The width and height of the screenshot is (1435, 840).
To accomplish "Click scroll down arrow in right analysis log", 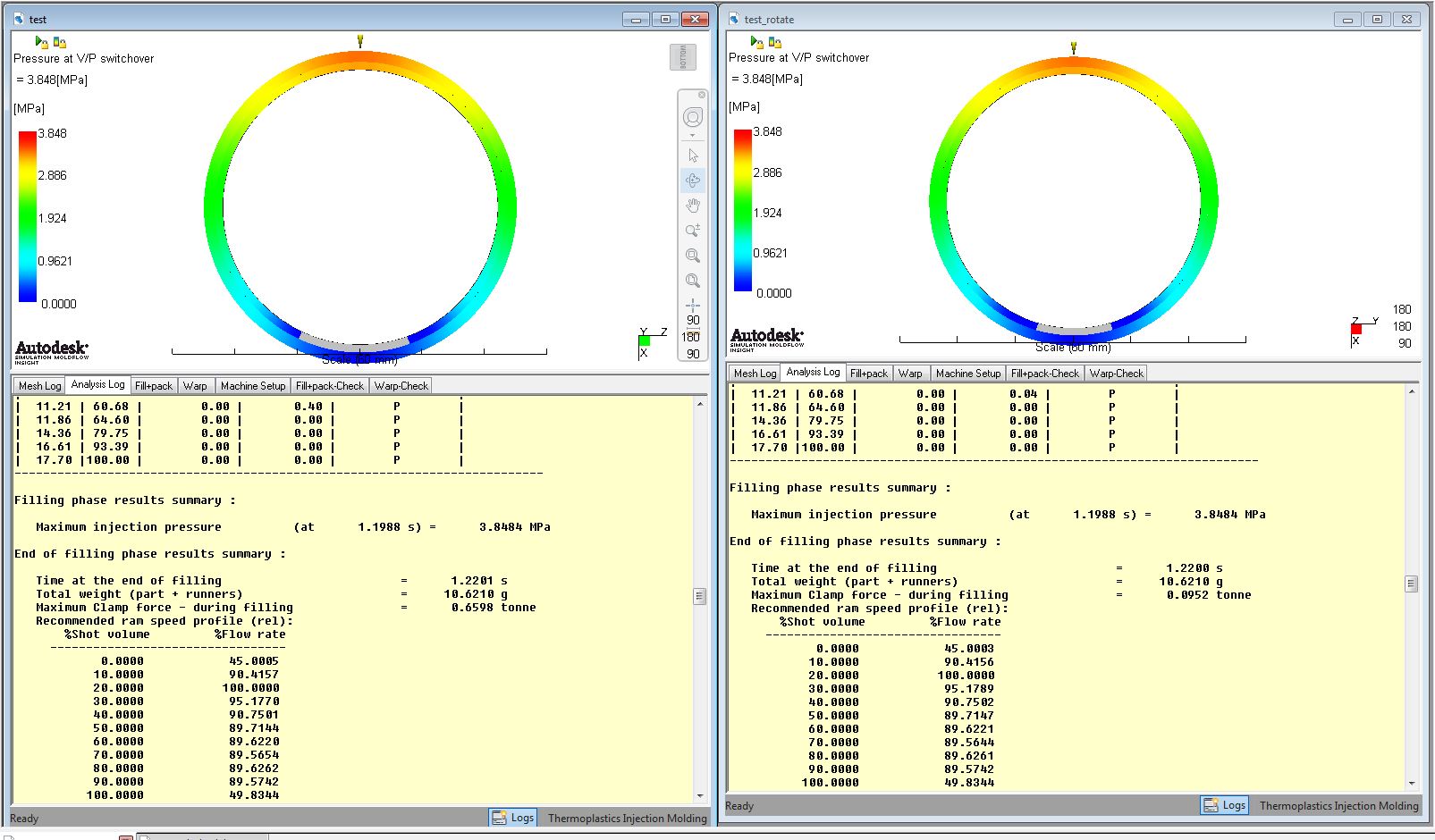I will pos(1412,784).
